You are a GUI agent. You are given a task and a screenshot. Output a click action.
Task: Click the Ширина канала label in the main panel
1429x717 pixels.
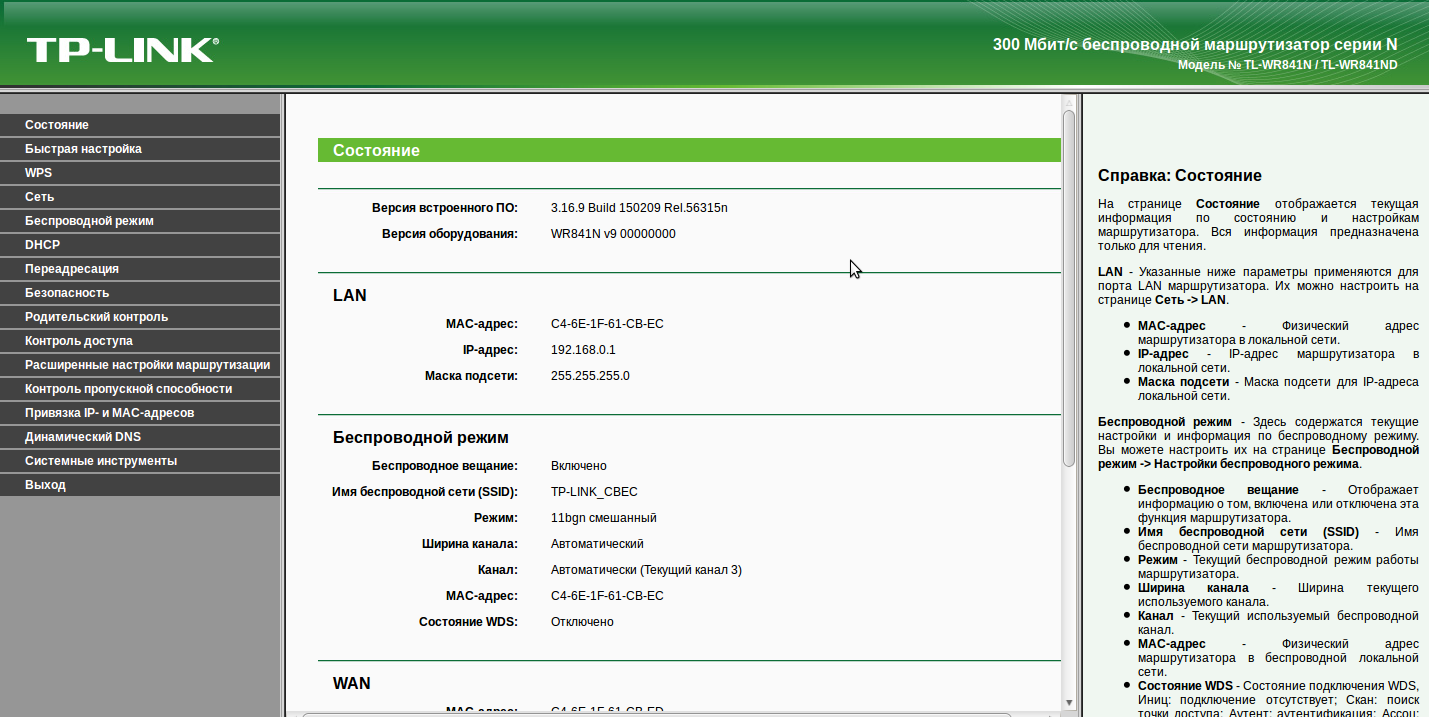470,544
